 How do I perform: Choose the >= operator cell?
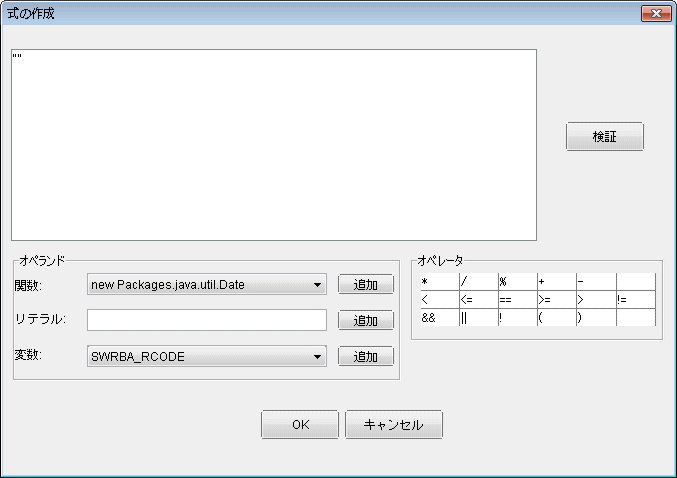tap(557, 300)
